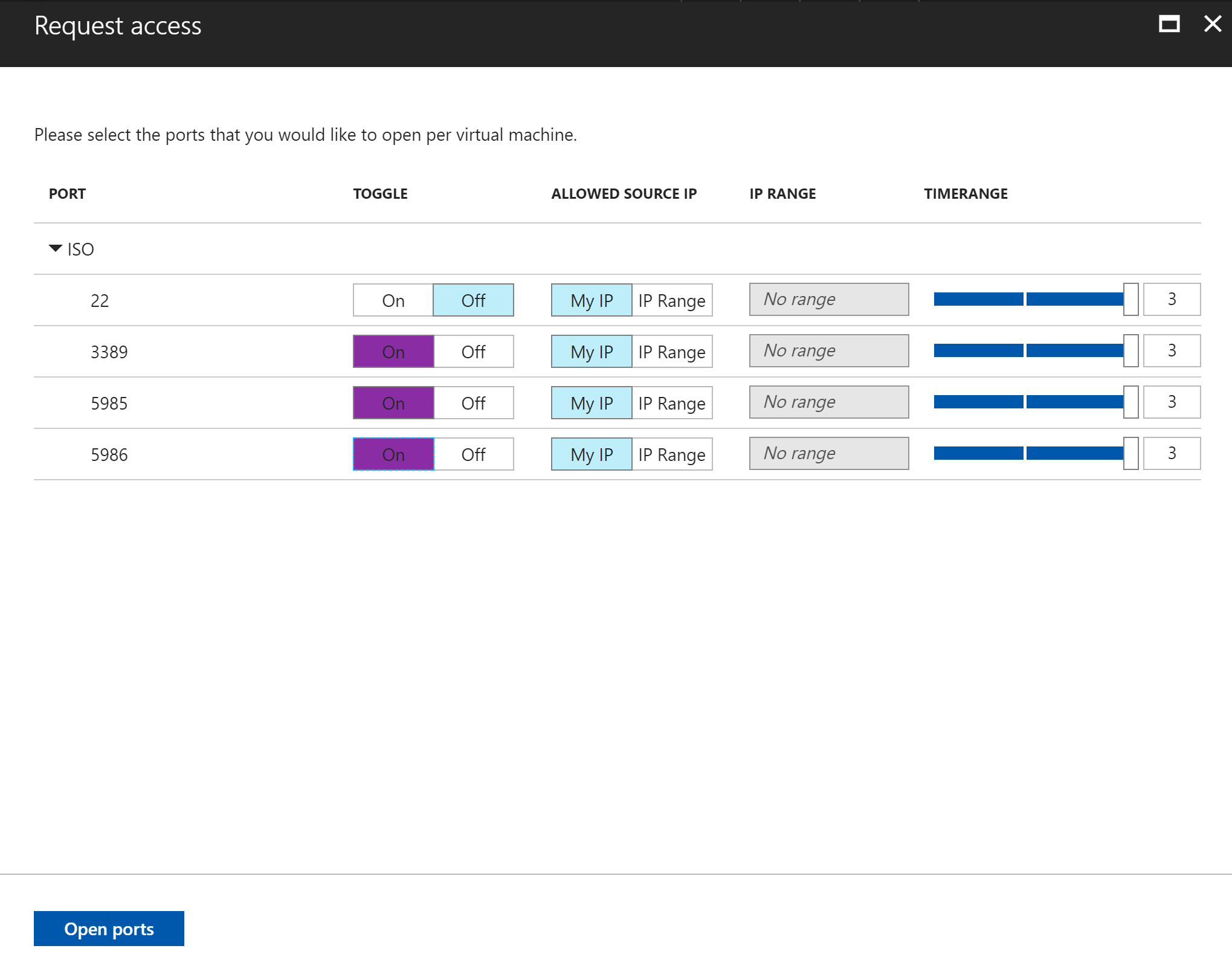Screen dimensions: 1232x963
Task: Switch port 5985 toggle to Off
Action: click(473, 403)
